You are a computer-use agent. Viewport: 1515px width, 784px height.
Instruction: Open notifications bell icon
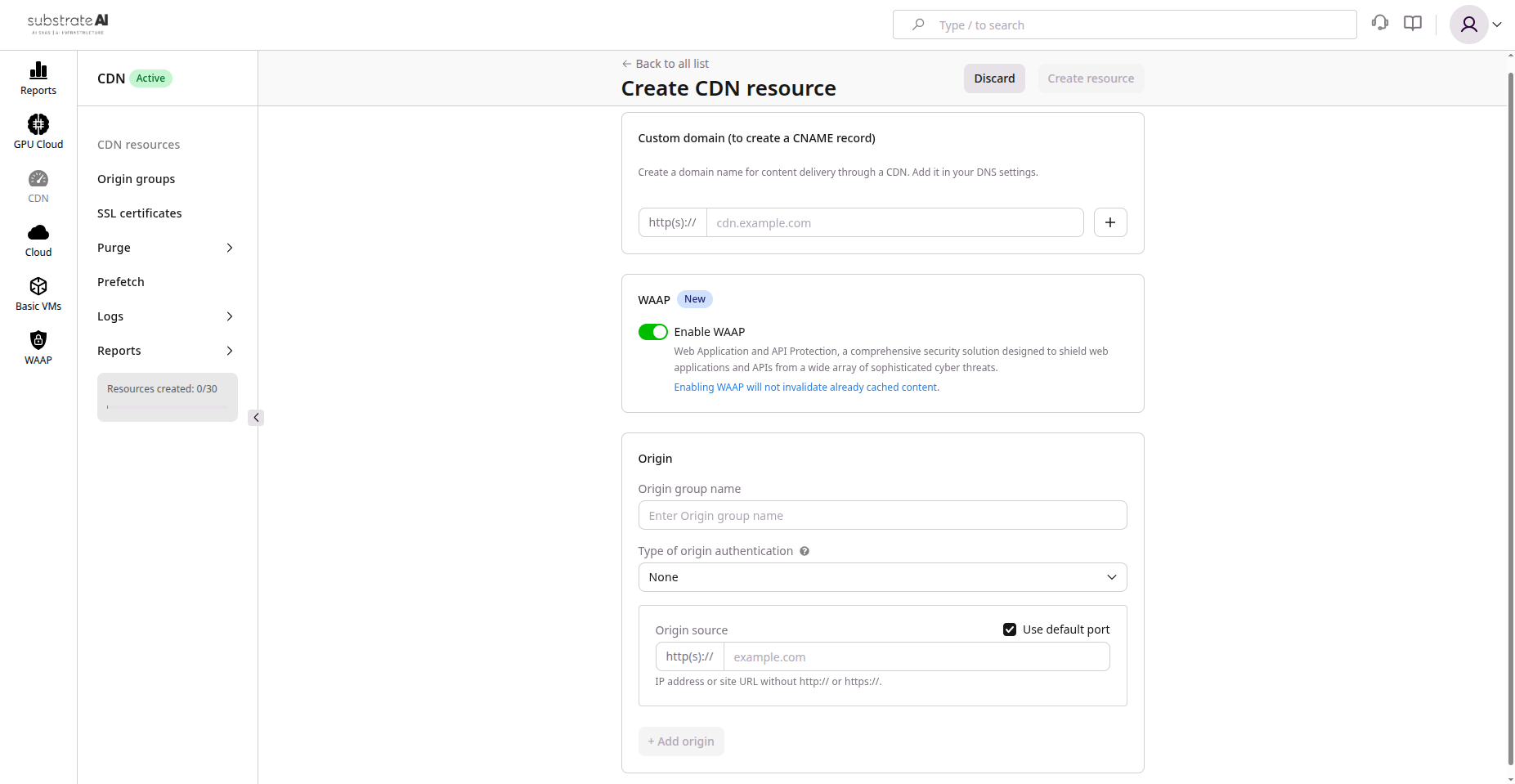(x=1380, y=23)
